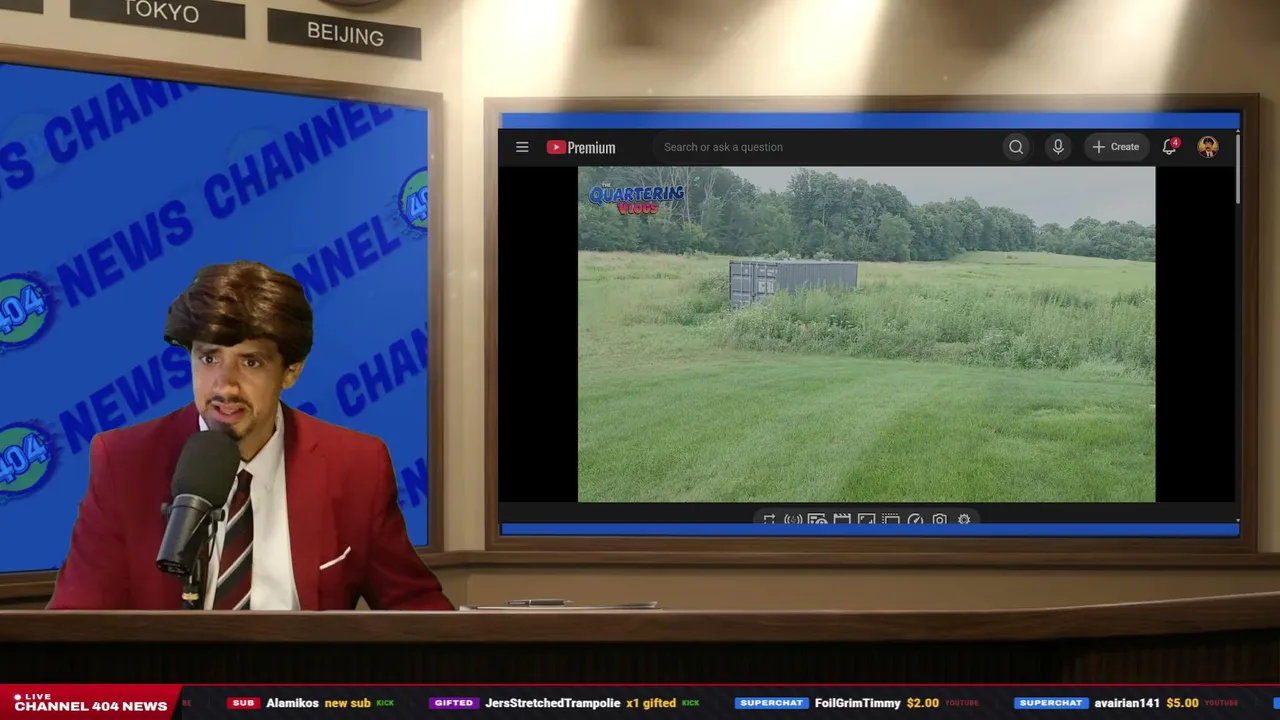Click 'JersStretchedTrampolie' gifted ticker name
The width and height of the screenshot is (1280, 720).
point(552,703)
